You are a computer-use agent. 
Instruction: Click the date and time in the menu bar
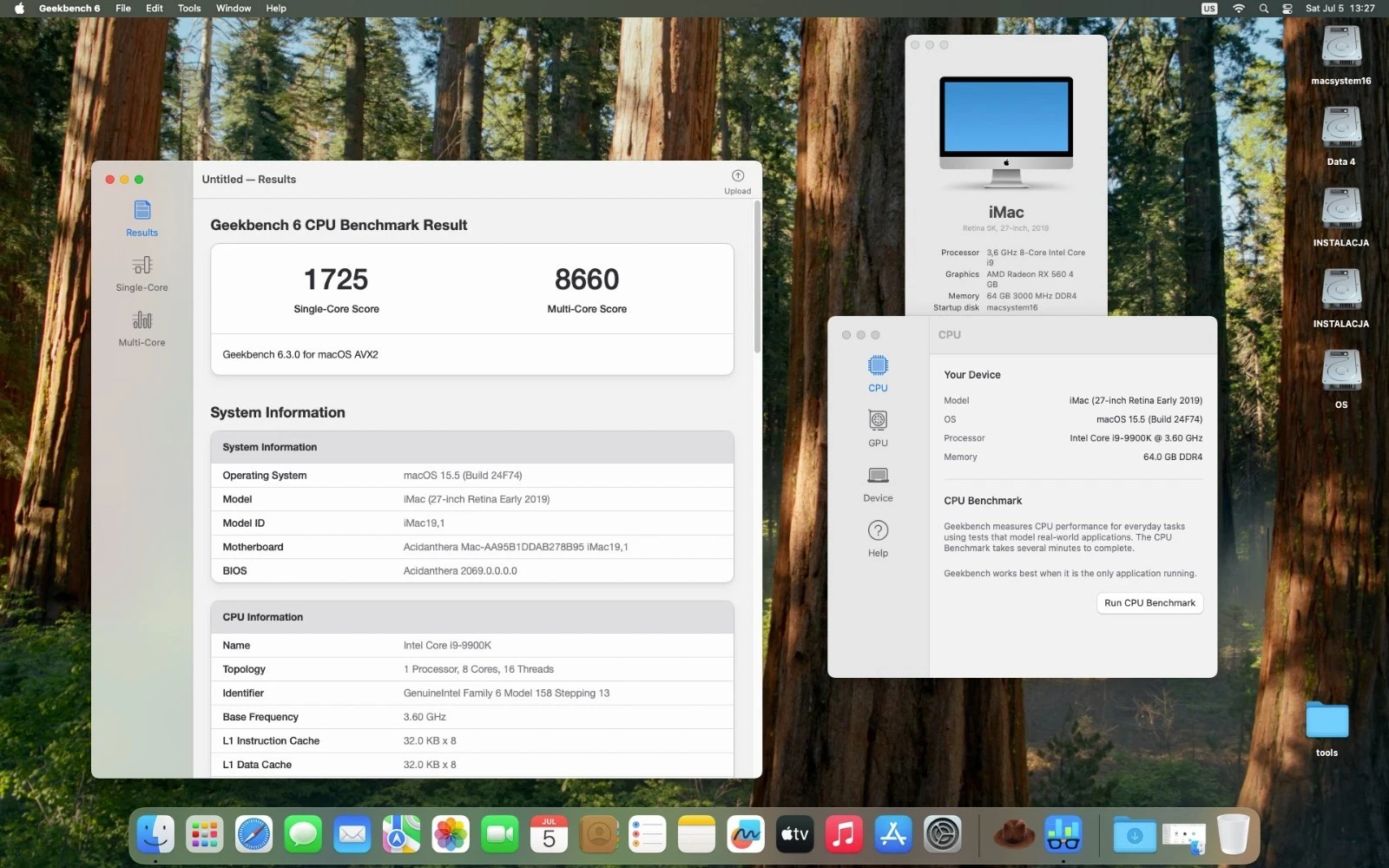click(x=1340, y=8)
